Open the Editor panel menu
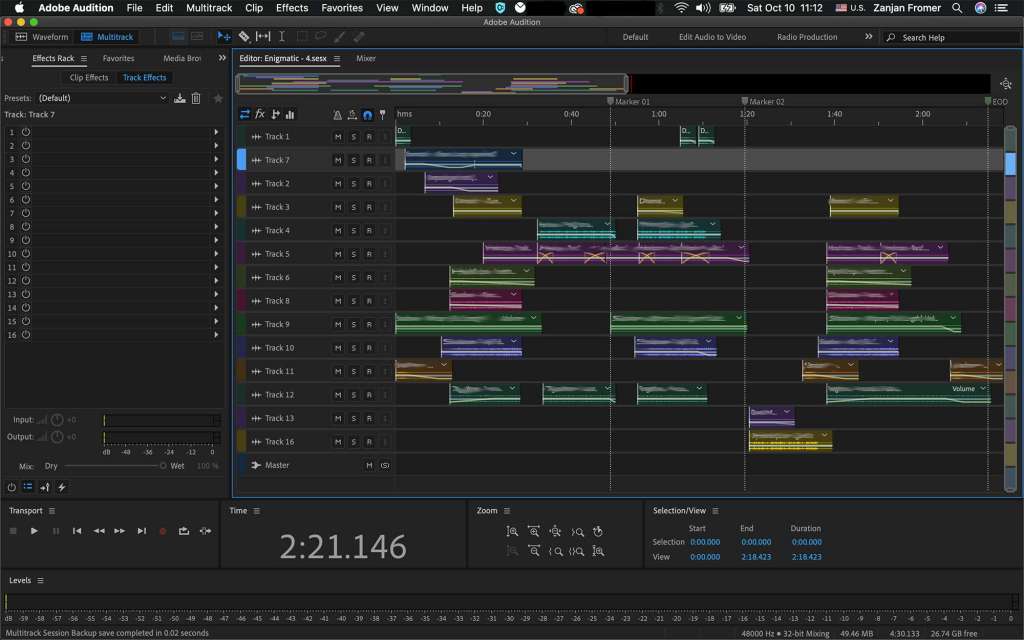 337,59
